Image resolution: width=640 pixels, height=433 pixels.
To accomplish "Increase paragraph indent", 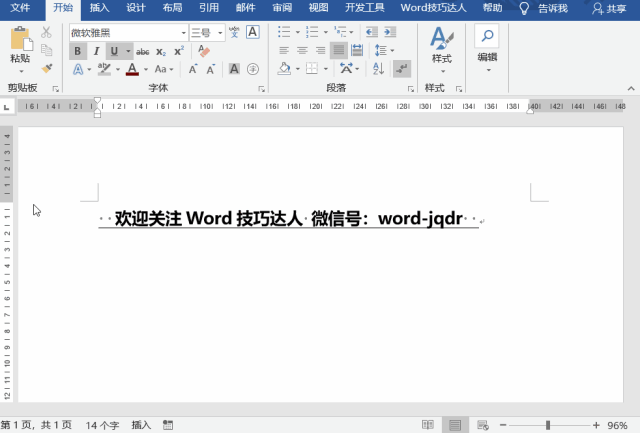I will [x=390, y=32].
